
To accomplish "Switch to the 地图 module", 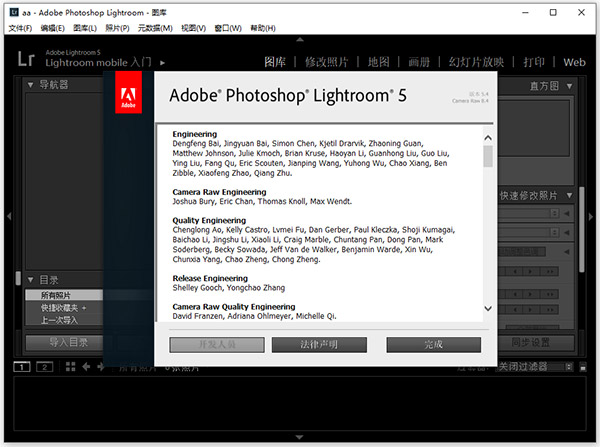I will 378,62.
